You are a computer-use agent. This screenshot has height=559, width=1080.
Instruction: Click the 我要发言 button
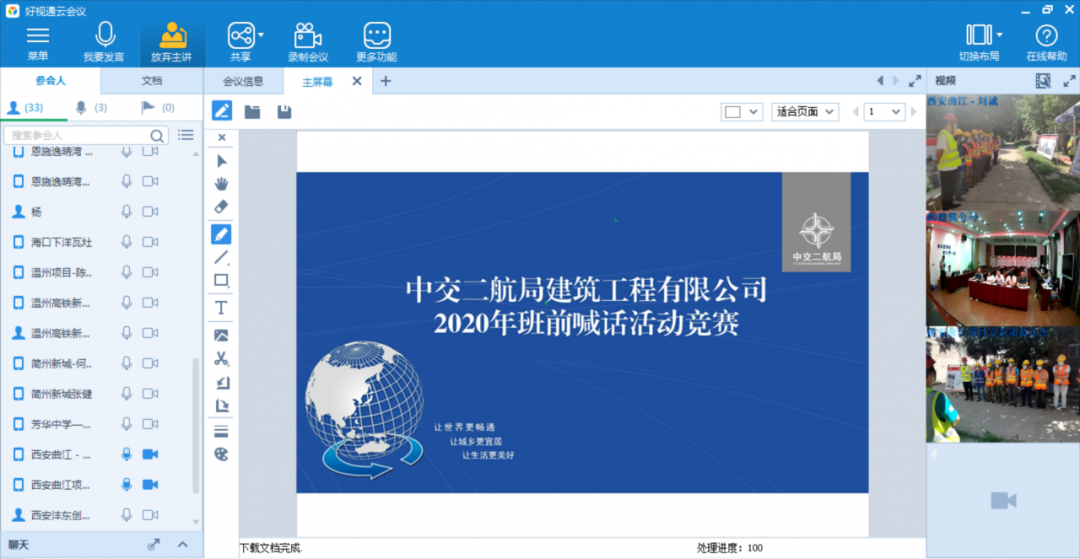tap(104, 42)
